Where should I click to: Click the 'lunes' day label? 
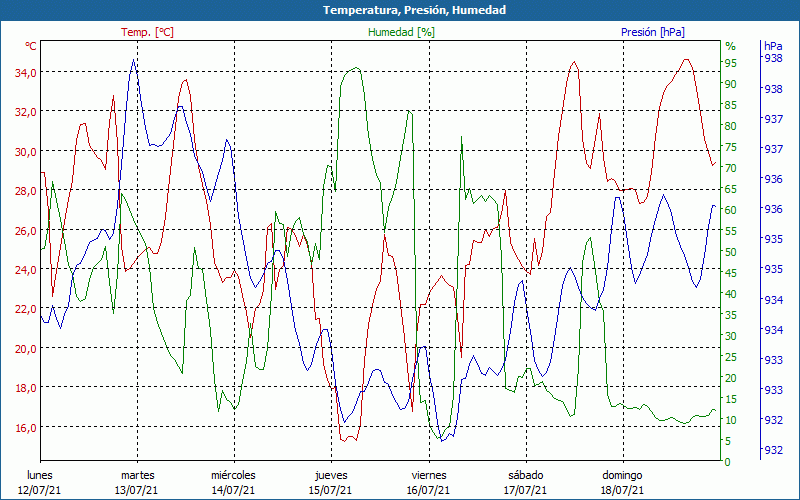pyautogui.click(x=40, y=475)
